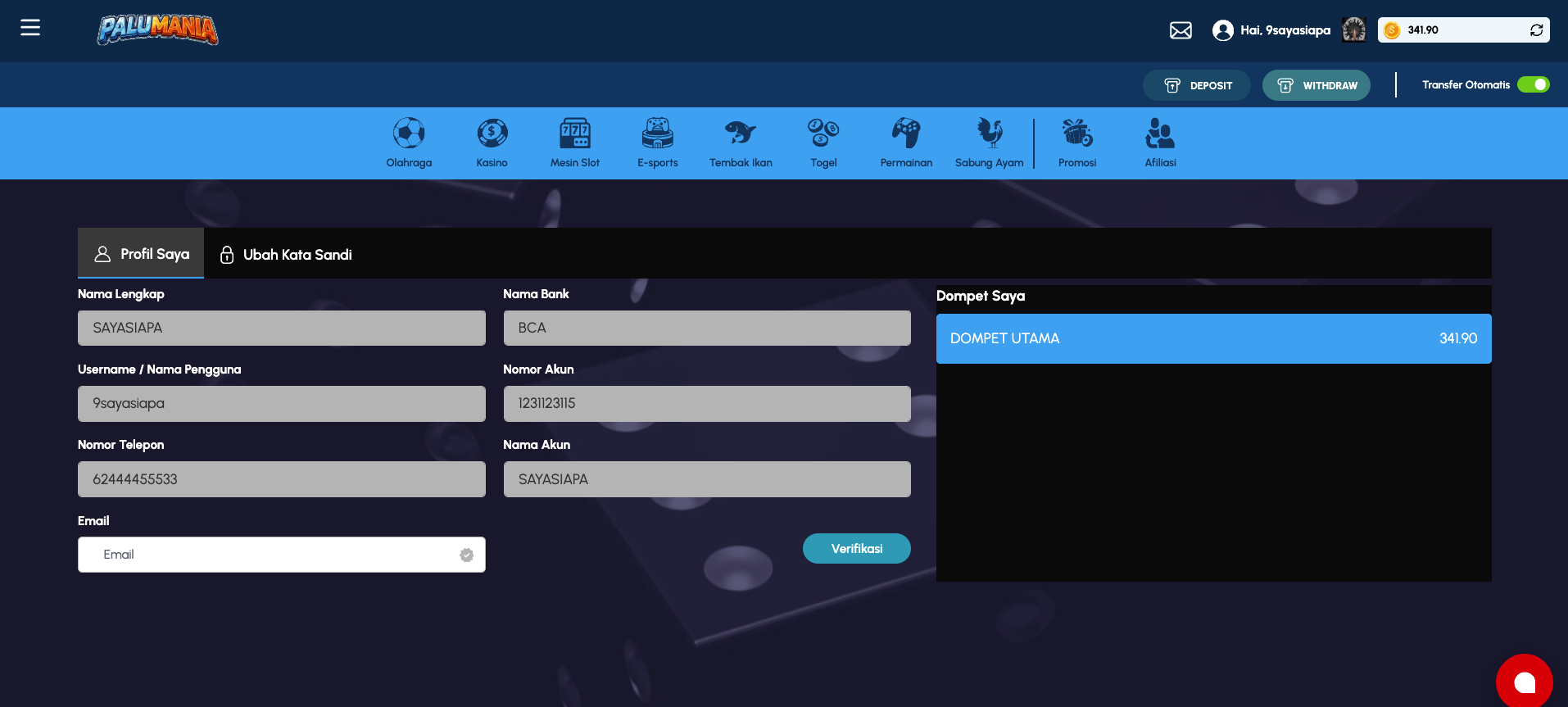This screenshot has width=1568, height=707.
Task: Open the Tembak Ikan category
Action: [x=741, y=143]
